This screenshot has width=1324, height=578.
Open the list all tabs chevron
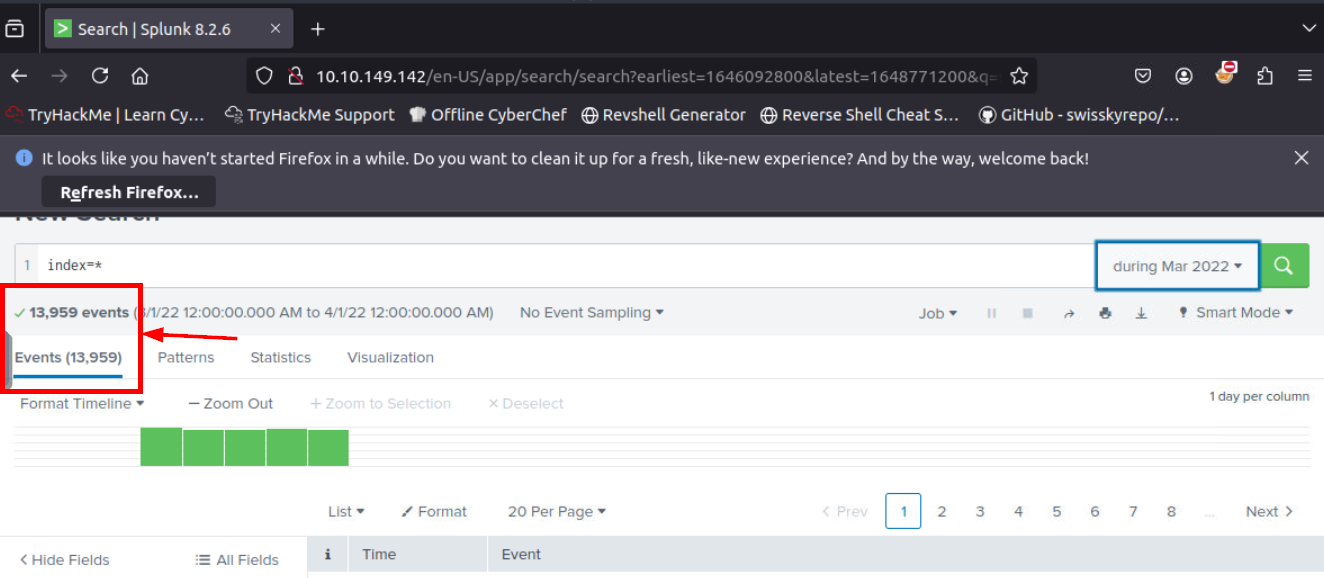[1308, 29]
